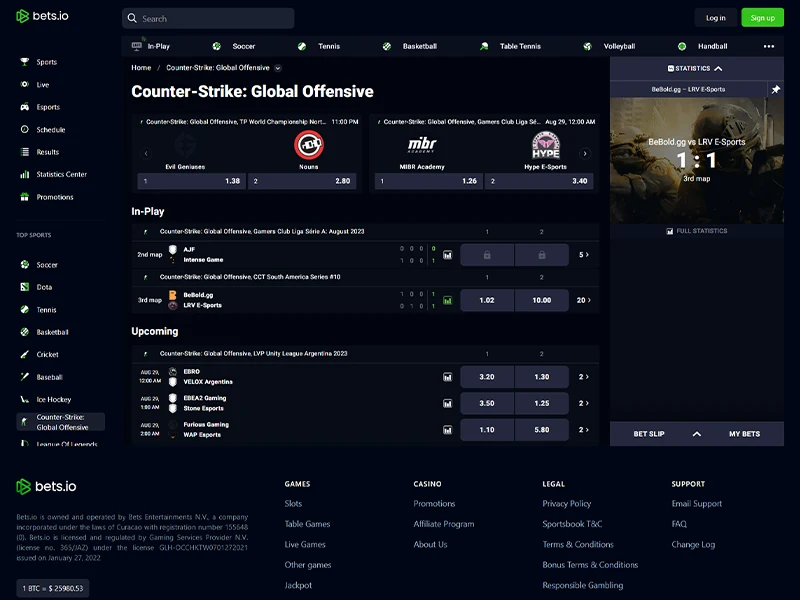
Task: Click the previous arrow on featured matches carousel
Action: click(146, 153)
